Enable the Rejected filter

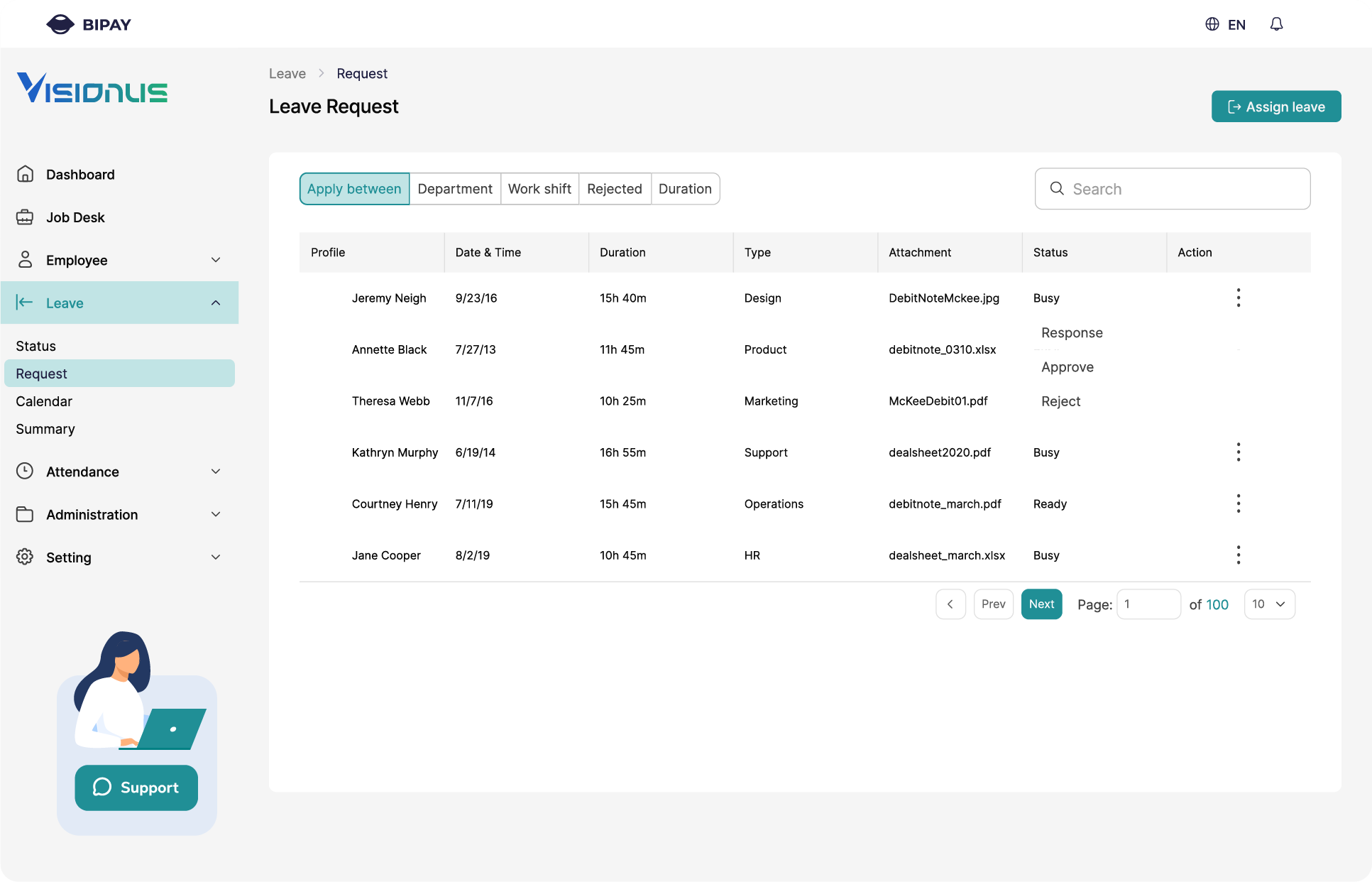pyautogui.click(x=614, y=189)
